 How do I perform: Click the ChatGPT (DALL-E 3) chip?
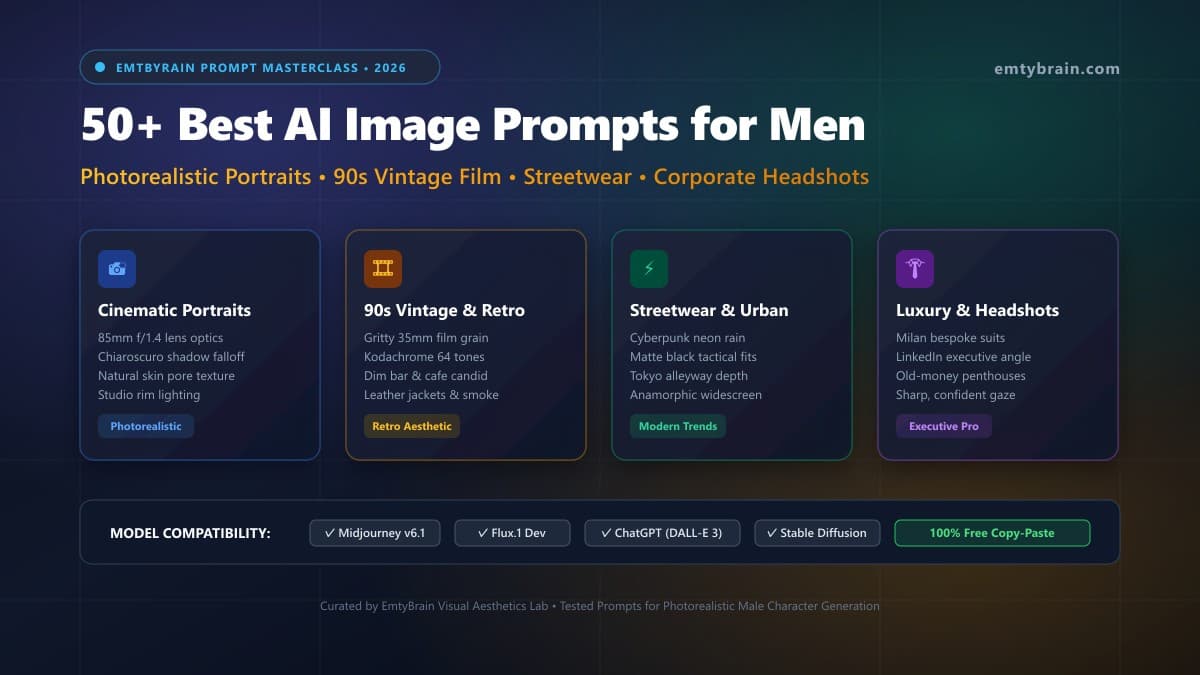[662, 533]
